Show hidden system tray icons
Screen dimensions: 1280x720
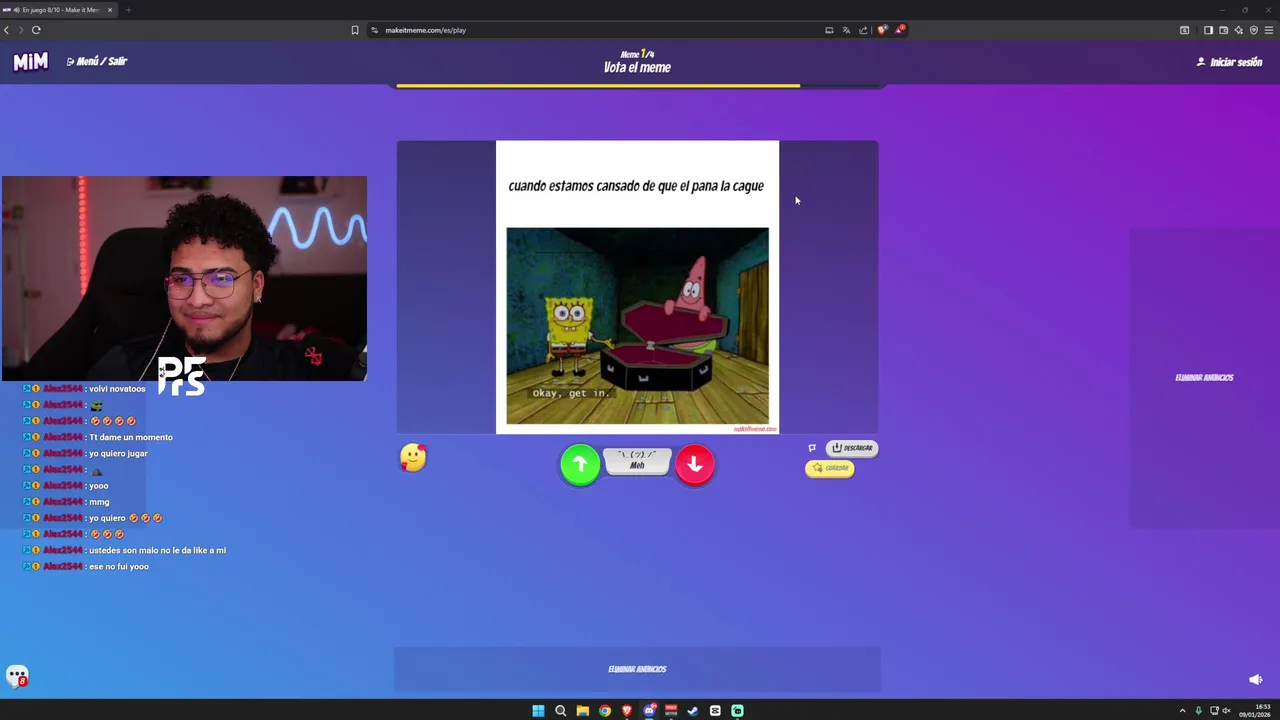coord(1182,711)
